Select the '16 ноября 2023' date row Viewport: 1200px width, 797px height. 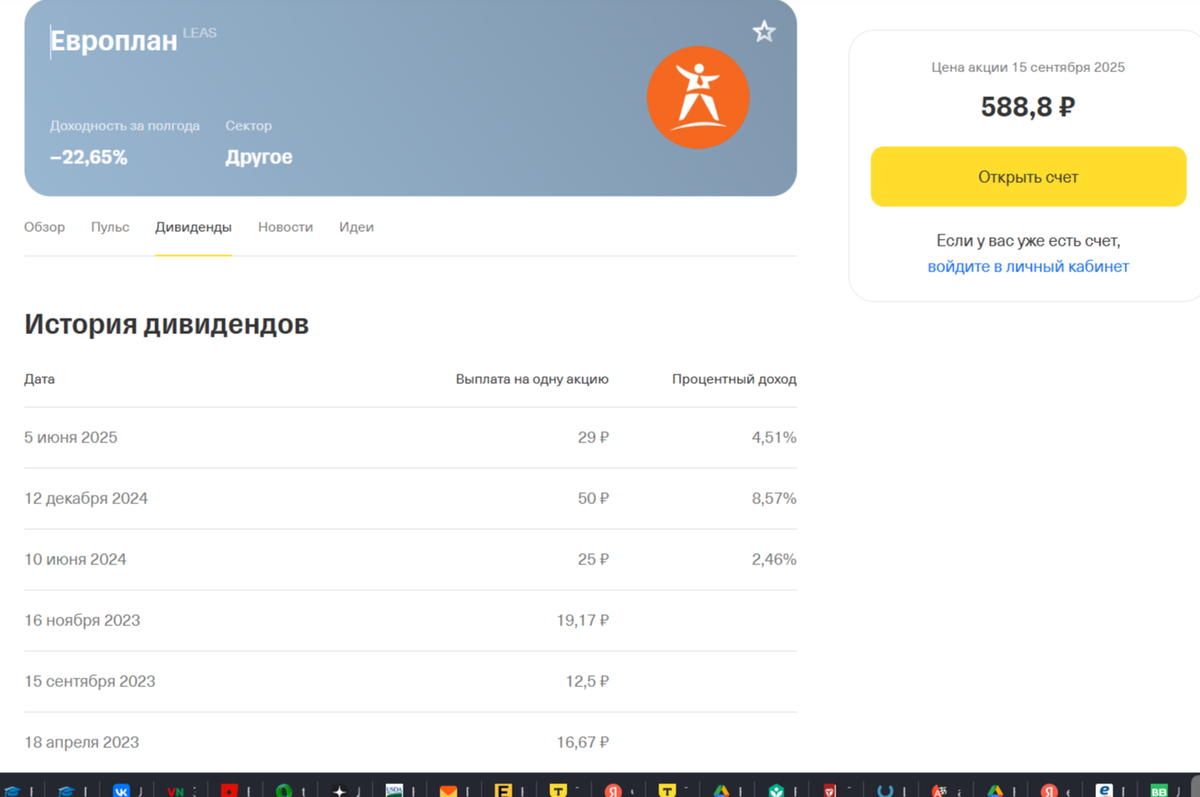point(410,621)
